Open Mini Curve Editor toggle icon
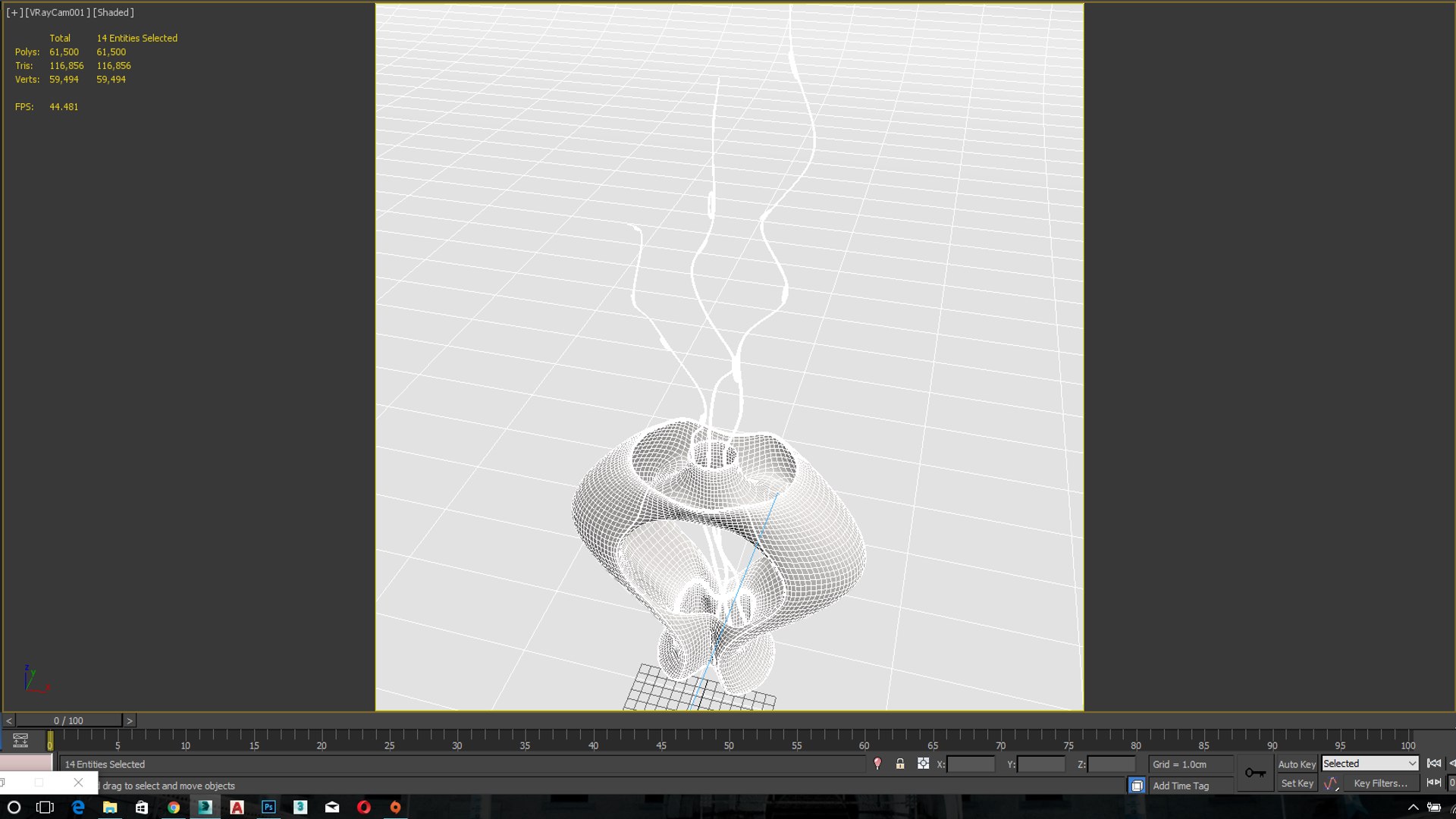Screen dimensions: 1456x819 coord(20,740)
